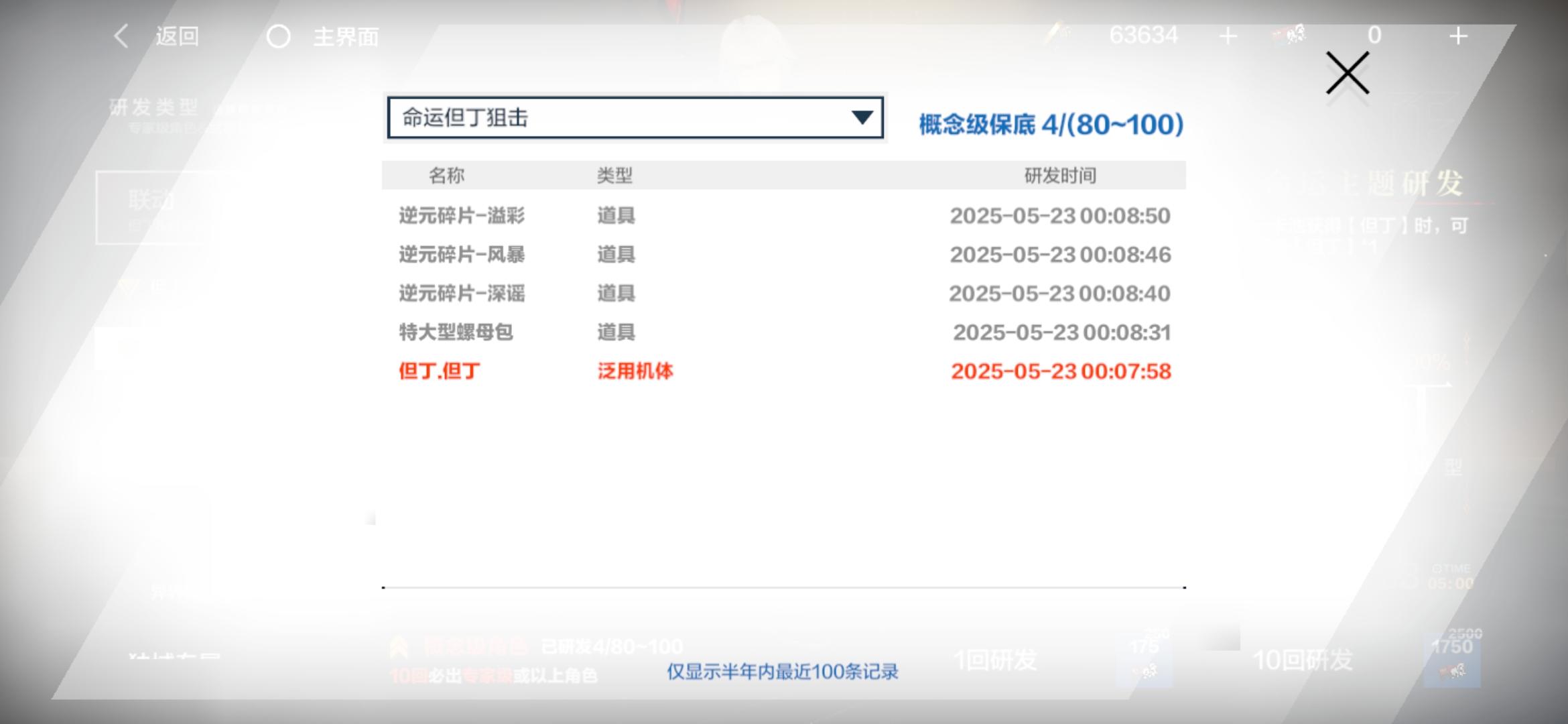The height and width of the screenshot is (724, 1568).
Task: Tap the 10回研发 button behind dialog
Action: [1303, 660]
